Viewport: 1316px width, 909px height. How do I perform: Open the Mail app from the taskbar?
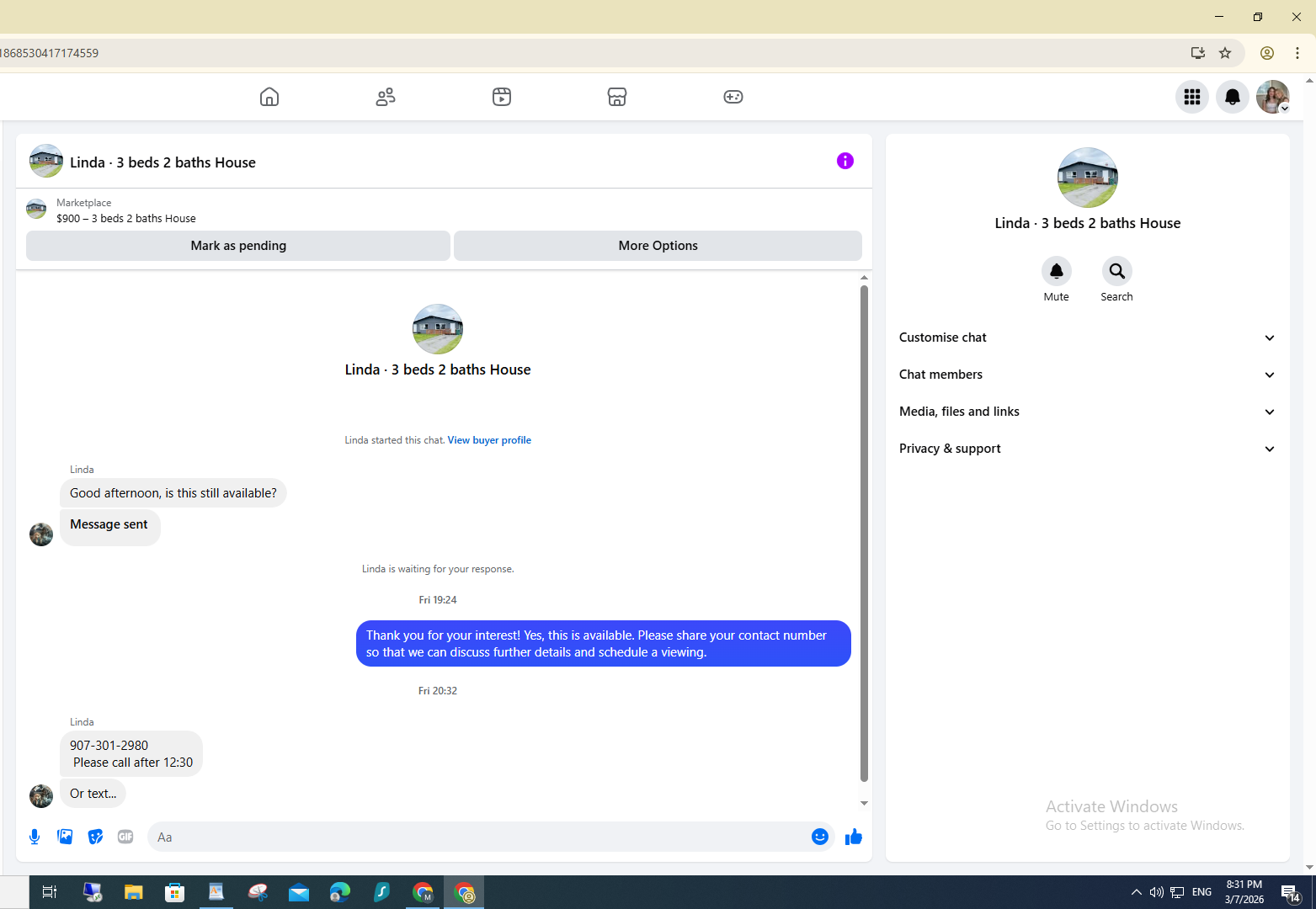[299, 892]
